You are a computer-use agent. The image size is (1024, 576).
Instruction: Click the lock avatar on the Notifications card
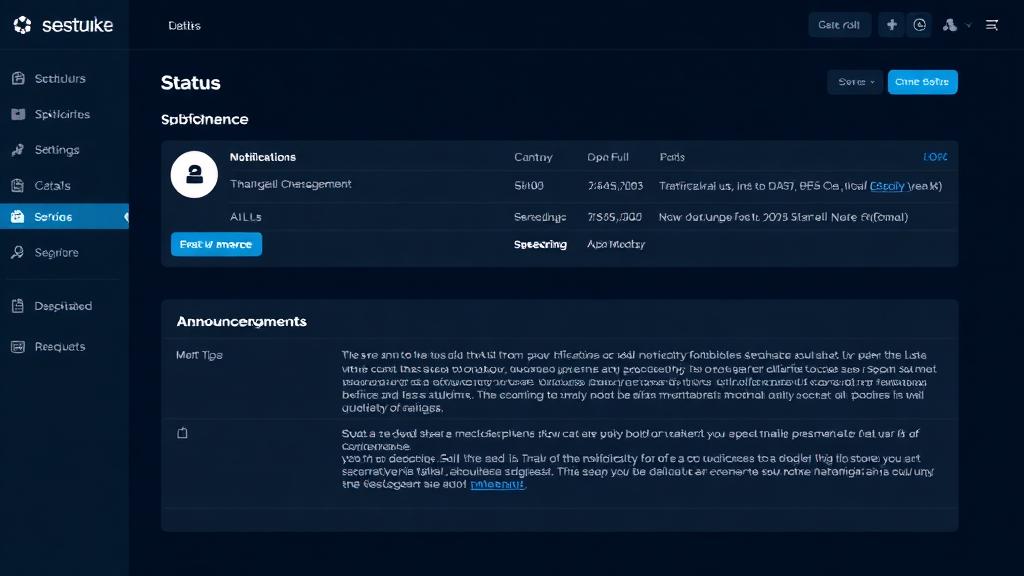tap(196, 174)
